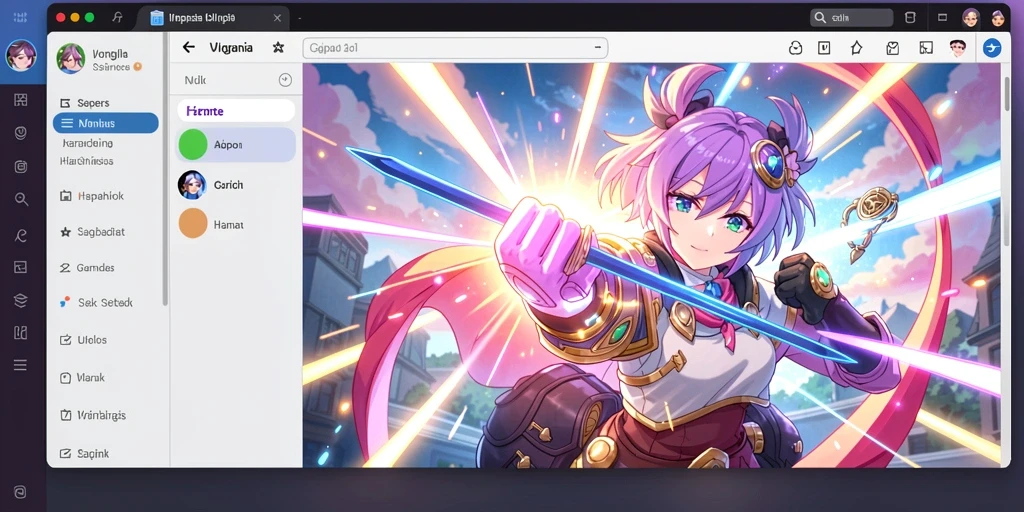
Task: Click dash control in Gpad address field
Action: (598, 48)
